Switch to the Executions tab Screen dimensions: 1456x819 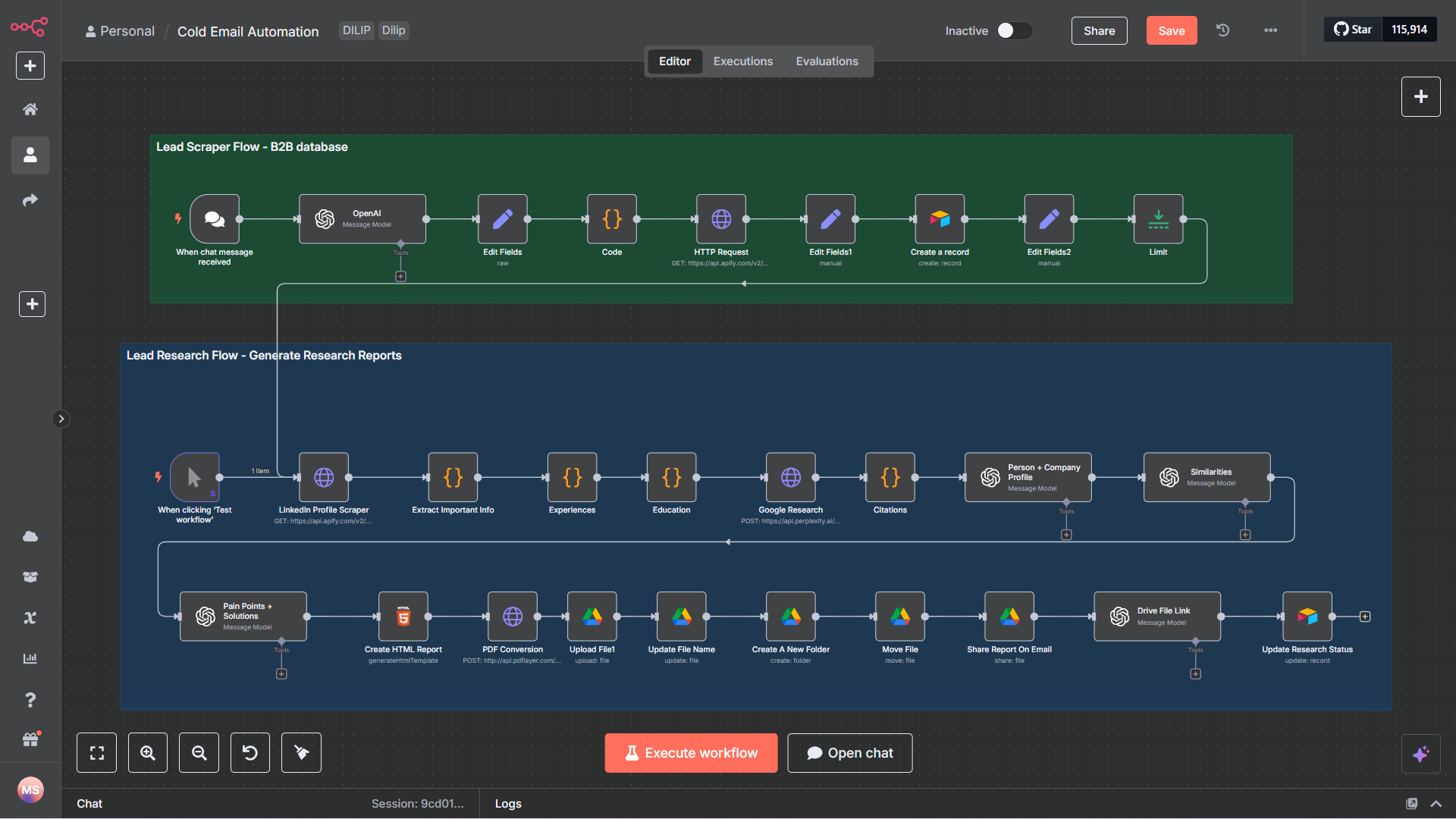click(742, 61)
